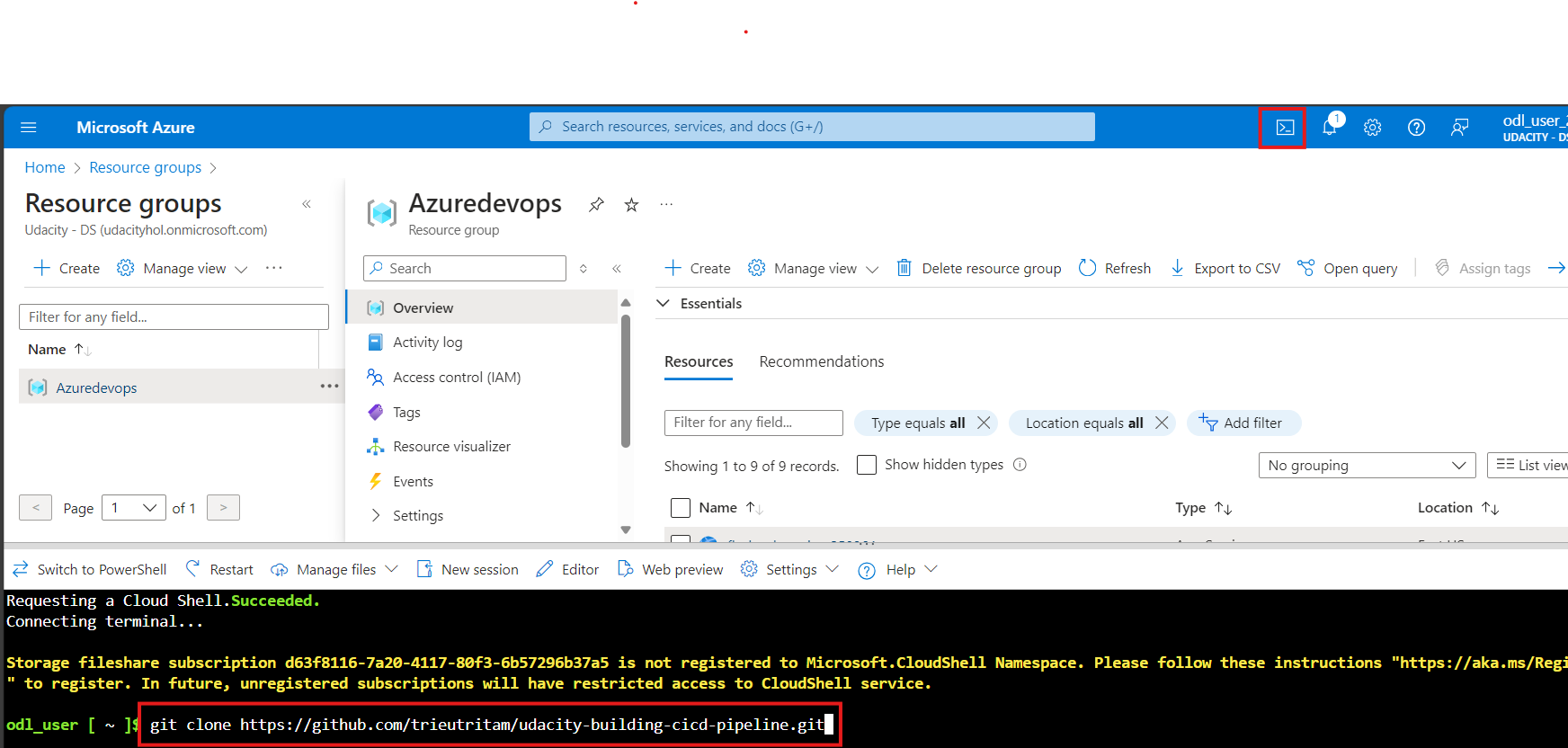Click the resource menu Search box
1568x748 pixels.
pos(465,269)
